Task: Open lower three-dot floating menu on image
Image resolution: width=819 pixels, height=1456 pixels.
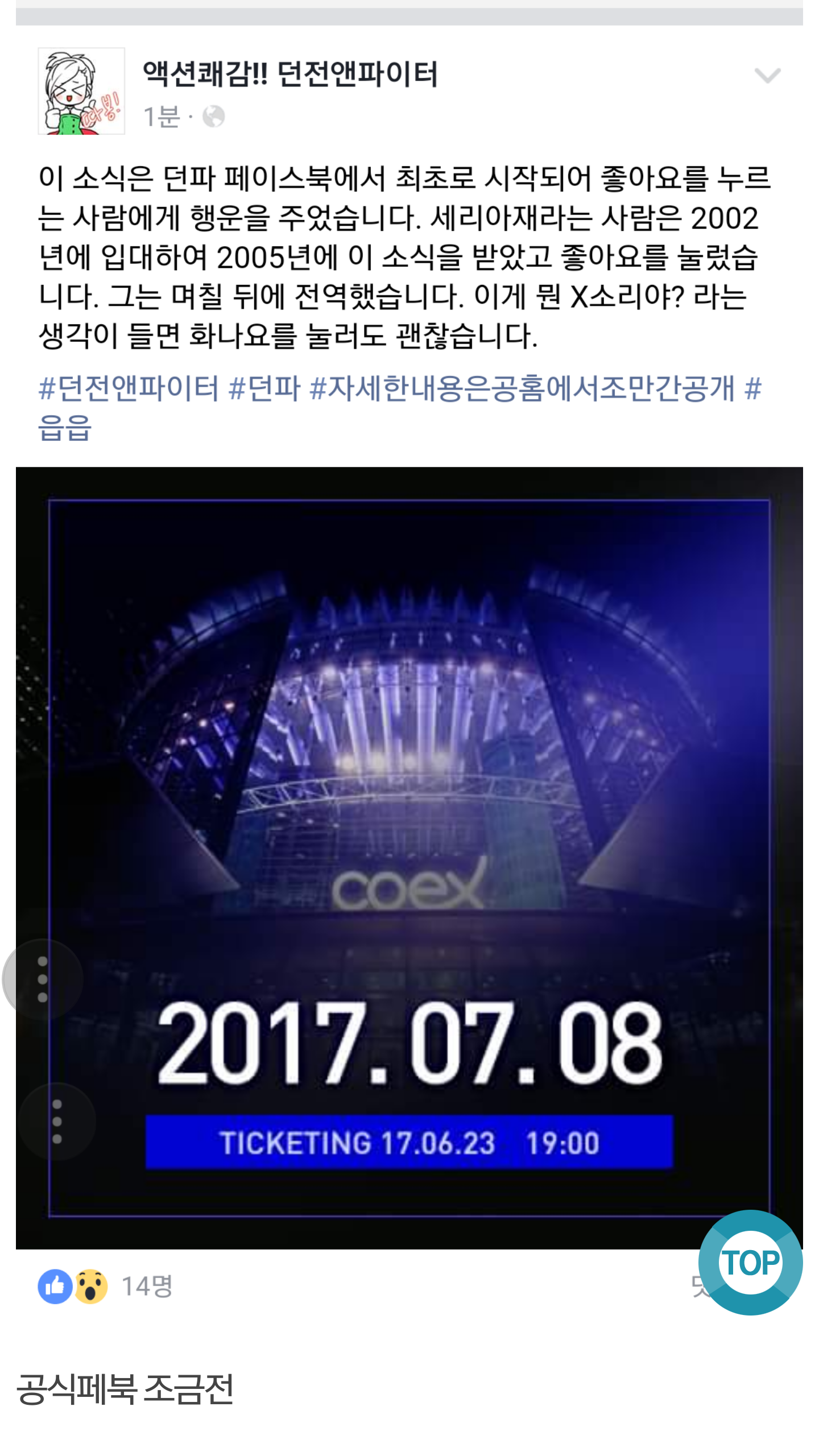Action: click(x=57, y=1122)
